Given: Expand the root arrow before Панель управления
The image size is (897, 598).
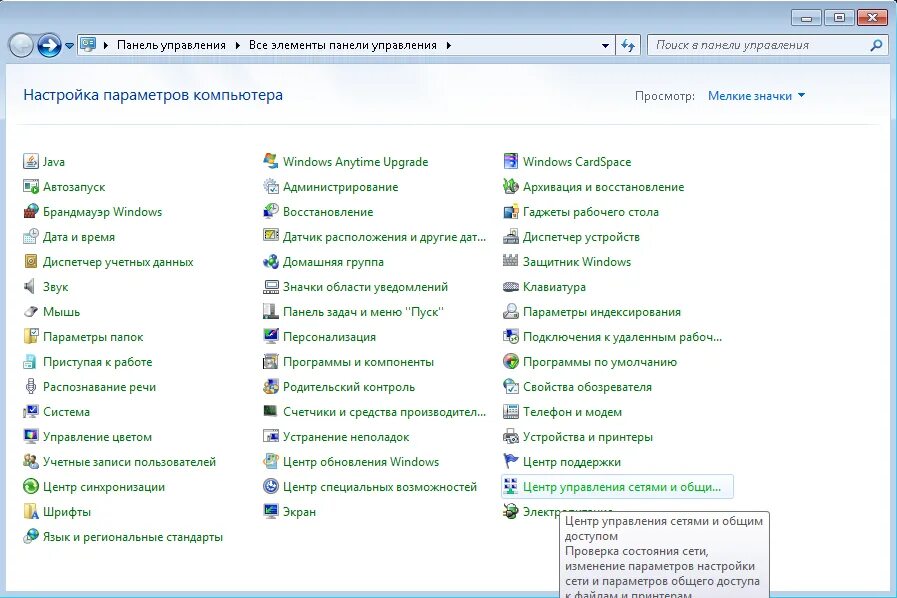Looking at the screenshot, I should 106,45.
